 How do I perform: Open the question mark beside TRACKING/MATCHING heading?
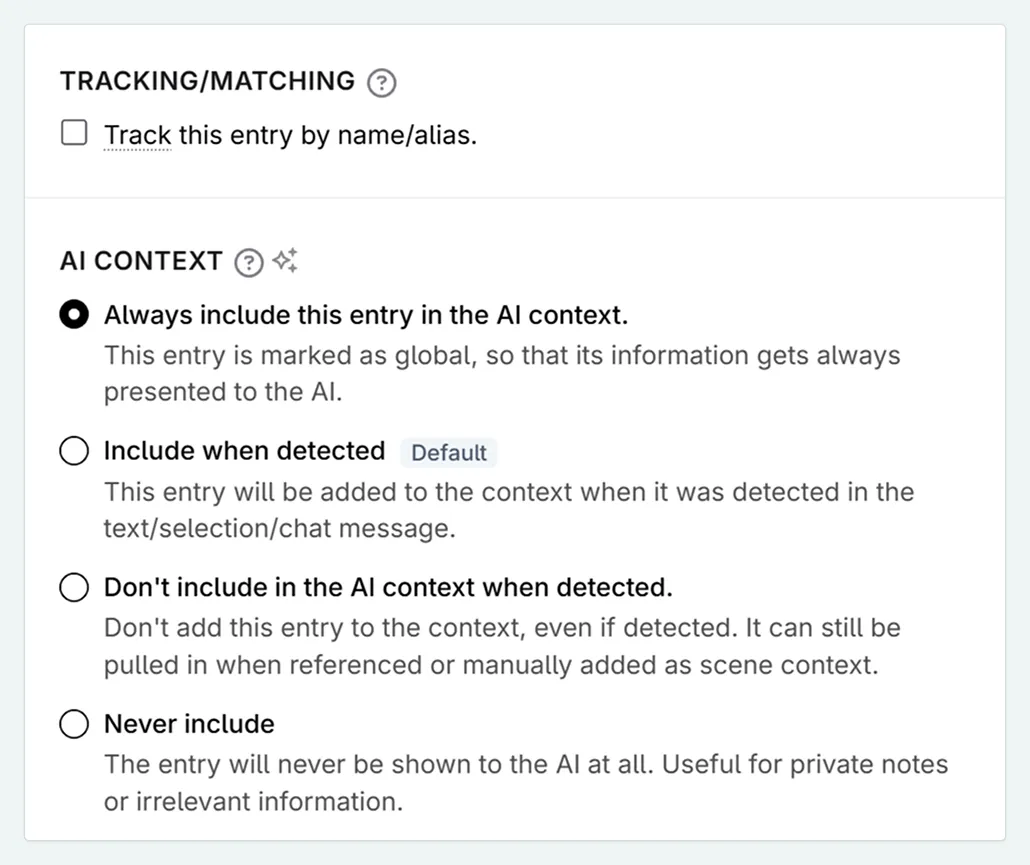(x=381, y=82)
